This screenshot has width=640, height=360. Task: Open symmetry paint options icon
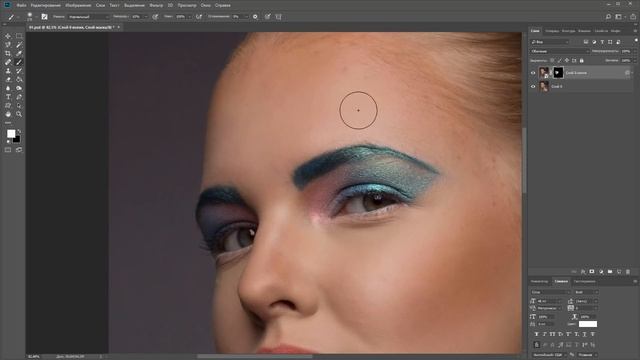click(278, 17)
